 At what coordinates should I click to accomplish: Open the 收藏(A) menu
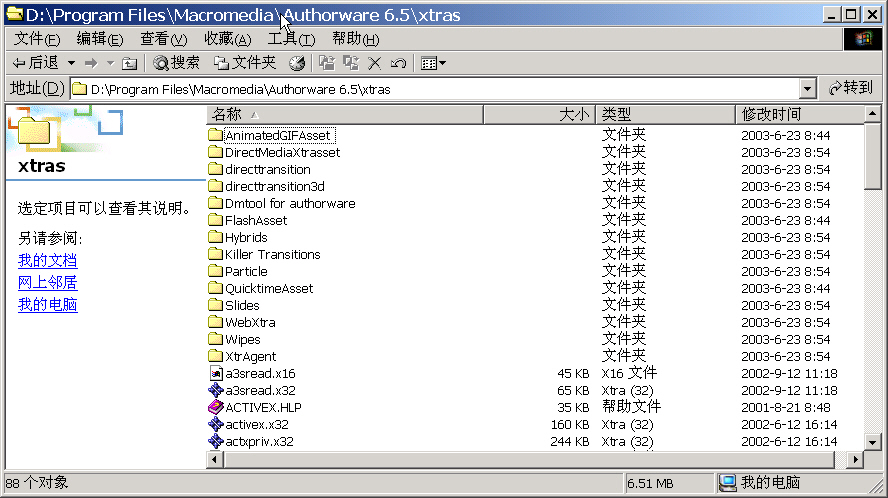click(x=228, y=39)
